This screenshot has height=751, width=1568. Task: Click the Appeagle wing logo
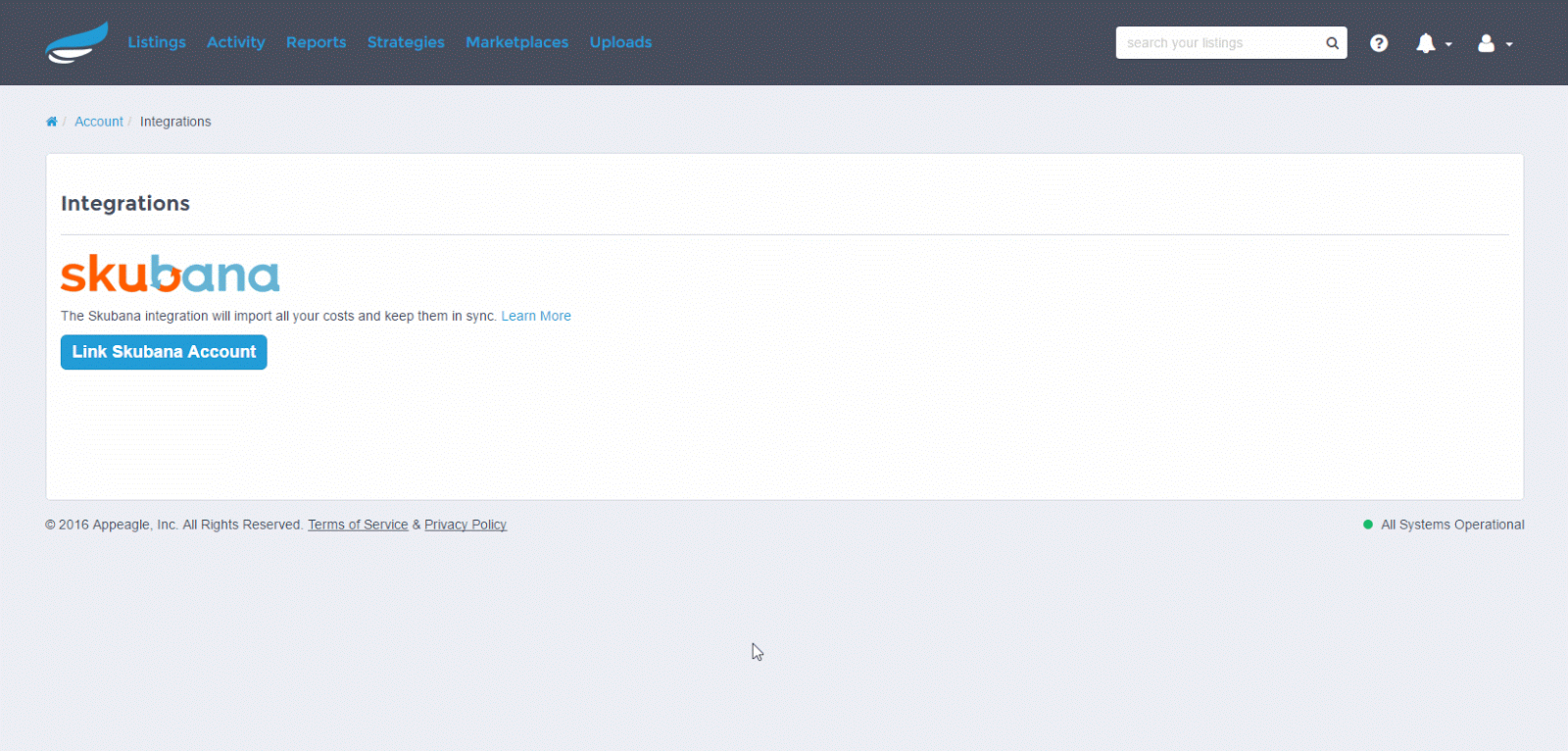pyautogui.click(x=76, y=42)
